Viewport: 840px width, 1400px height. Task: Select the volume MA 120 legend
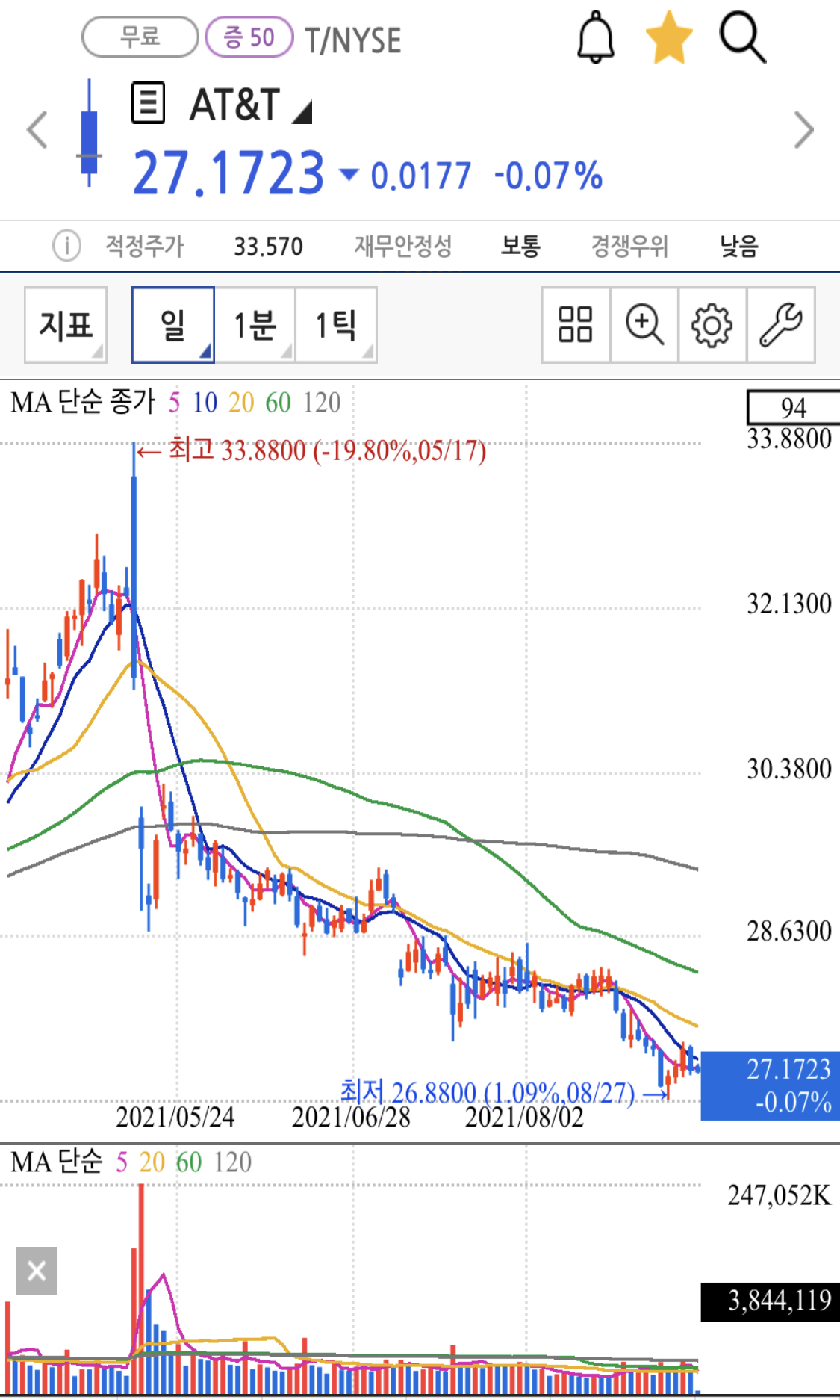[x=233, y=1162]
